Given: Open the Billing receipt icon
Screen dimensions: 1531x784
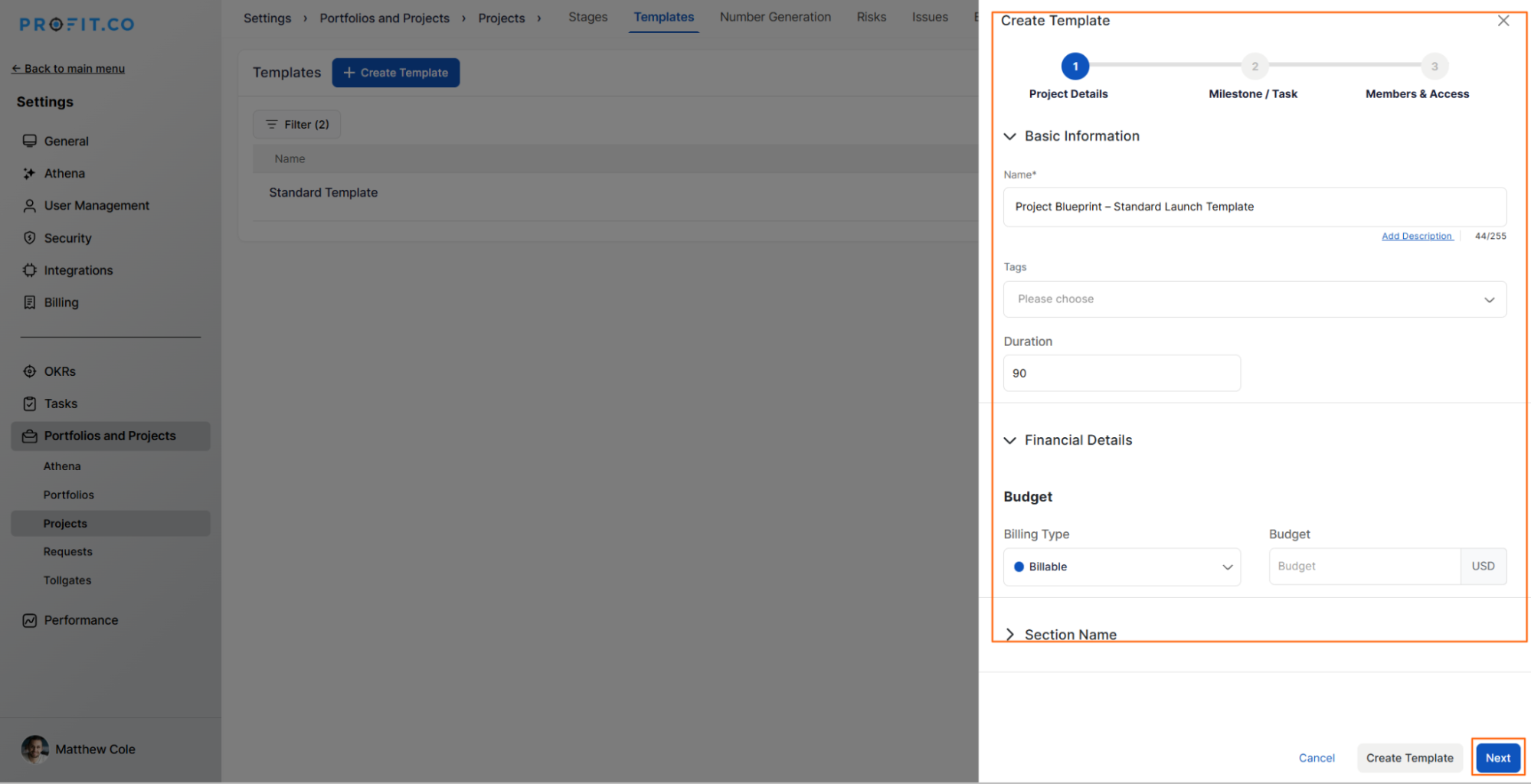Looking at the screenshot, I should point(29,302).
